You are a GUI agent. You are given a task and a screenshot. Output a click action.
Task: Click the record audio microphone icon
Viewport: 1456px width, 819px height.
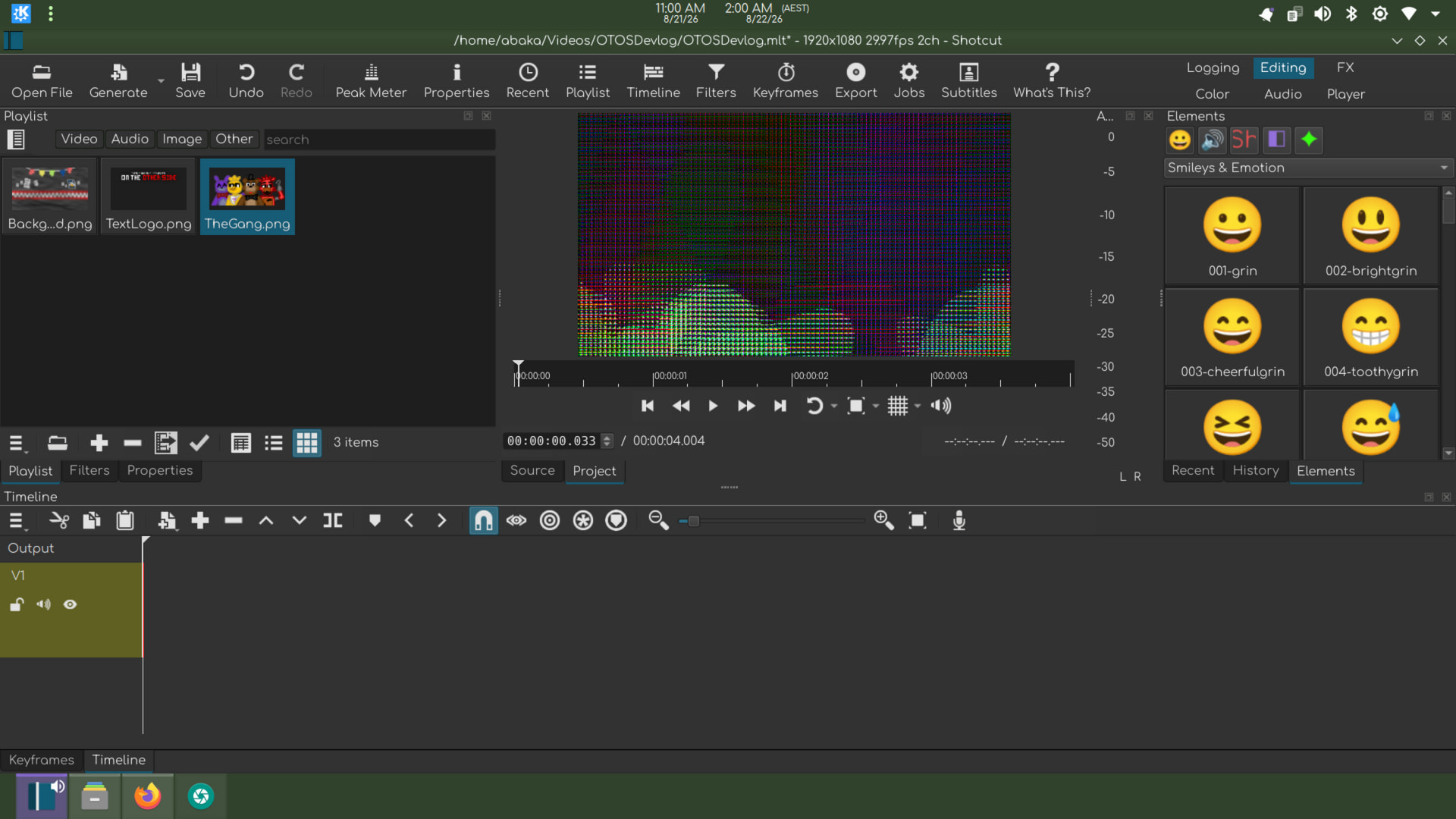[959, 520]
